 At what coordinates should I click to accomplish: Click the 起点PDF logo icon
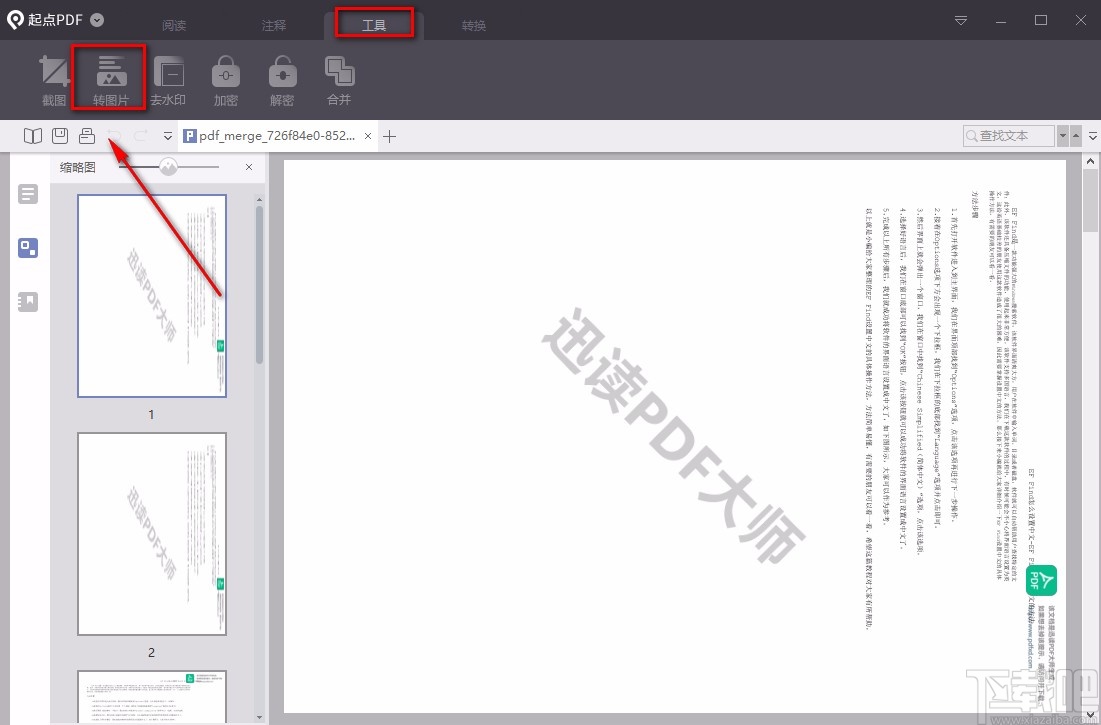point(15,20)
